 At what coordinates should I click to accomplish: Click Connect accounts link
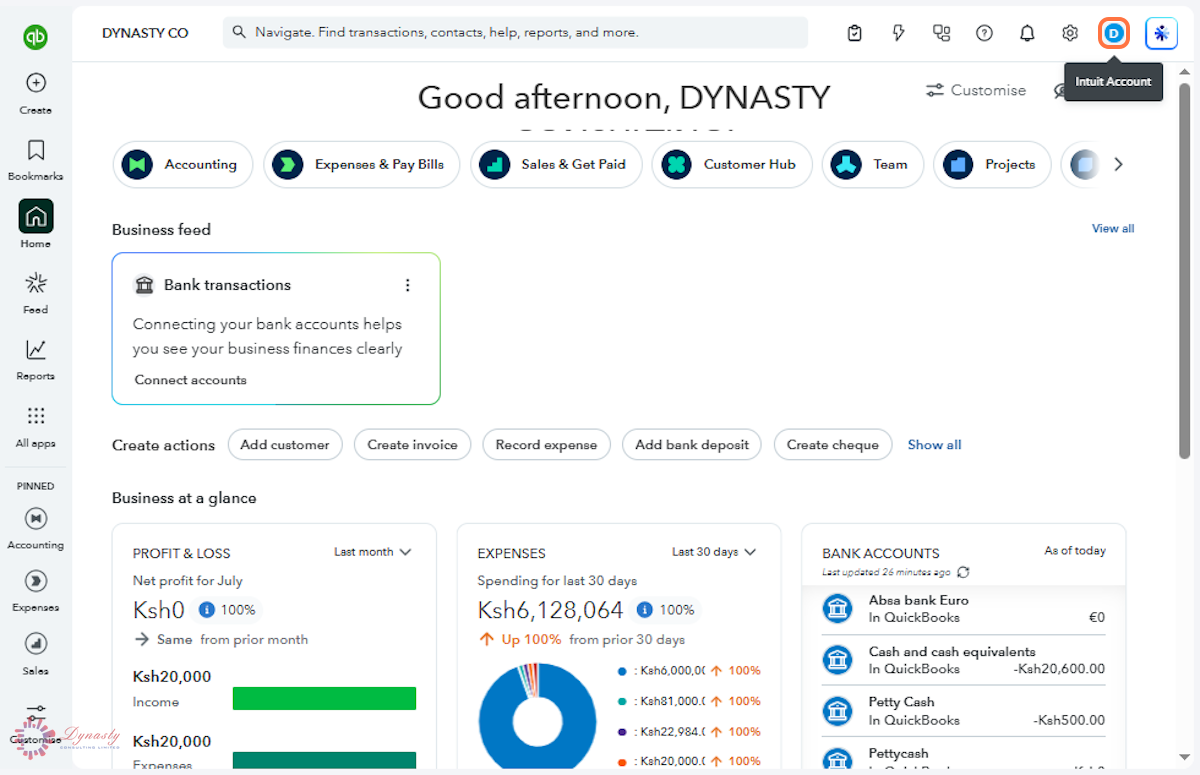click(x=190, y=380)
